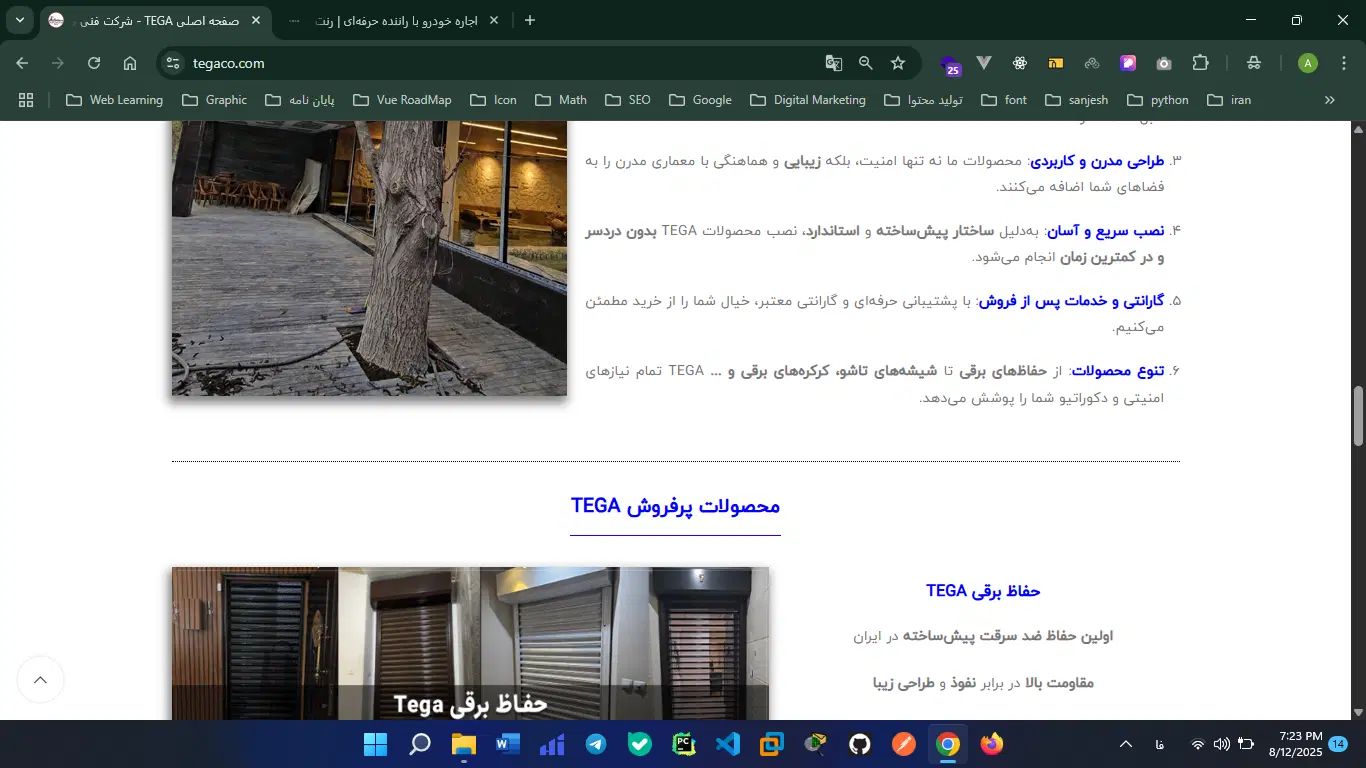This screenshot has width=1366, height=768.
Task: Click the tree and storefront photo
Action: pos(369,258)
